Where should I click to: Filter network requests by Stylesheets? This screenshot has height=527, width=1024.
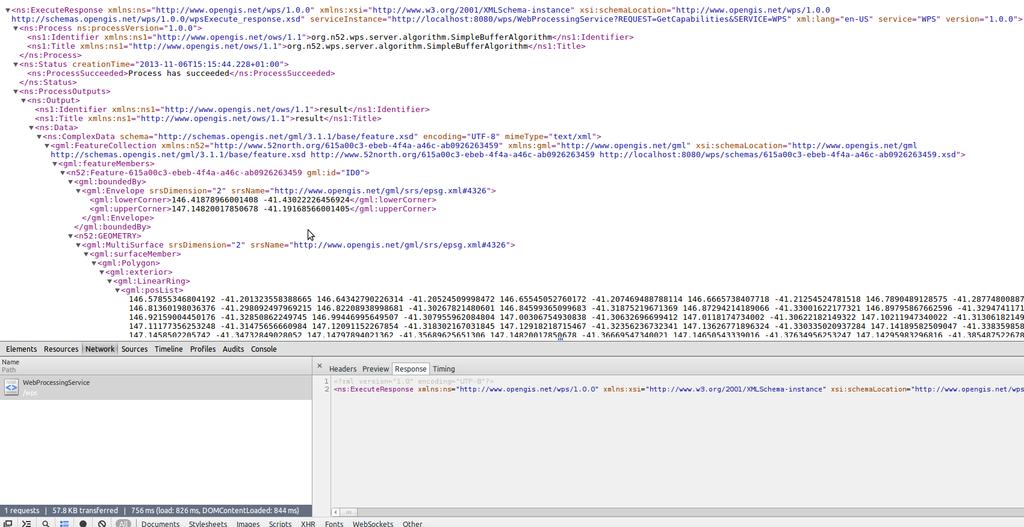pos(208,524)
